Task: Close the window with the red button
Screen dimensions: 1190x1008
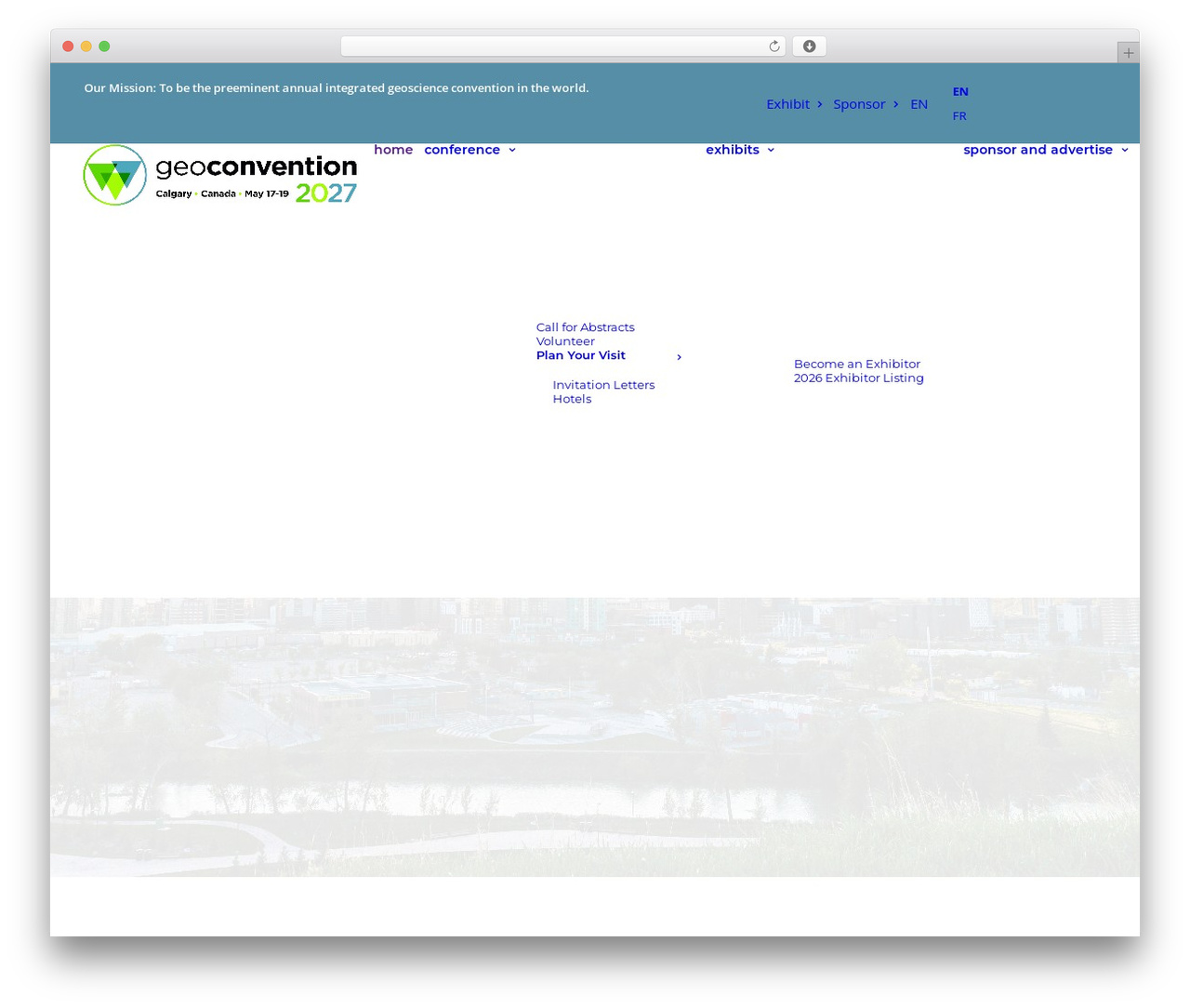Action: [68, 46]
